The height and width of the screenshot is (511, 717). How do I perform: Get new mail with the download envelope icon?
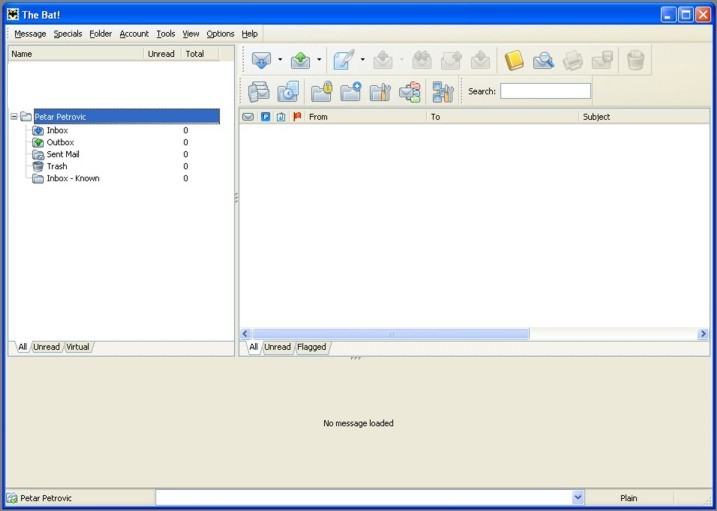261,60
